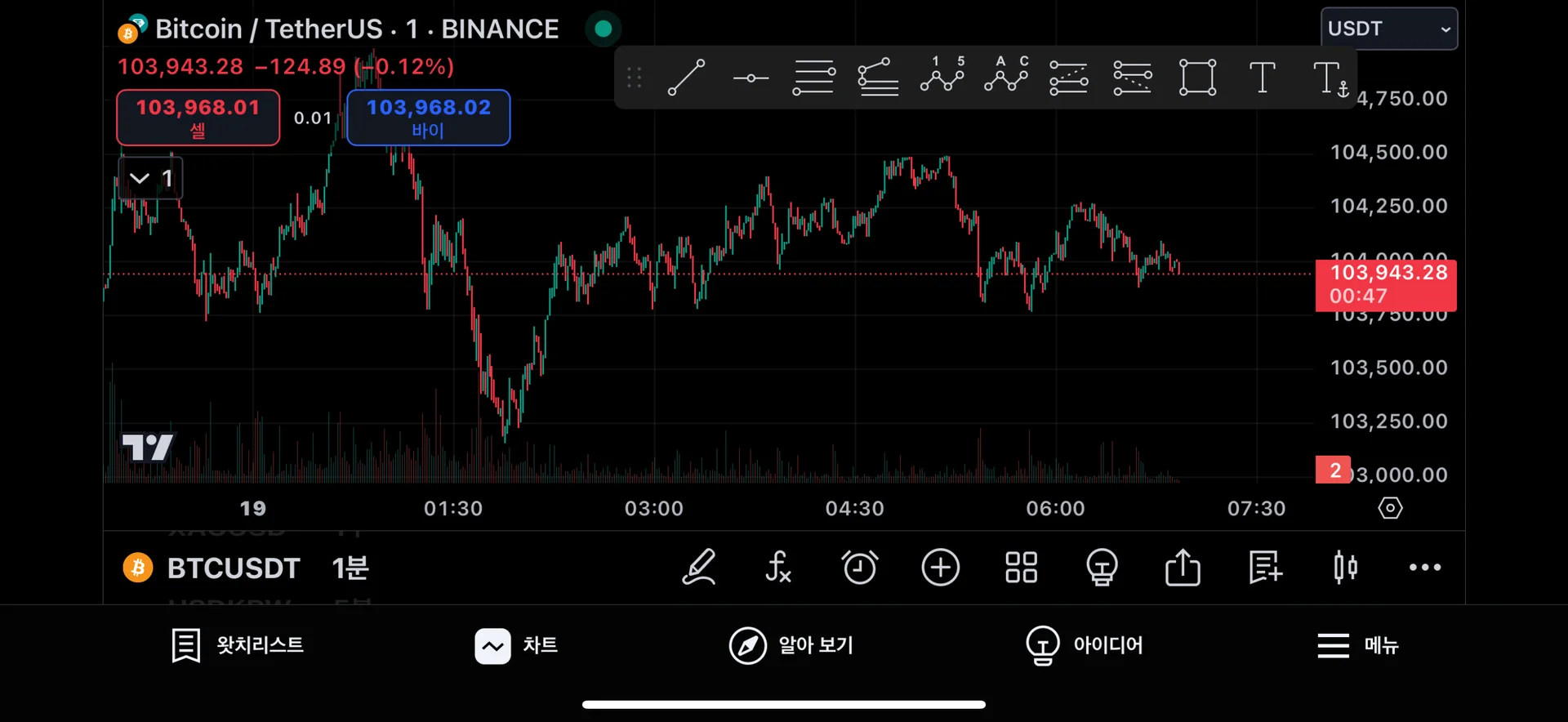Select the text annotation tool
Screen dimensions: 1568x722
1262,78
